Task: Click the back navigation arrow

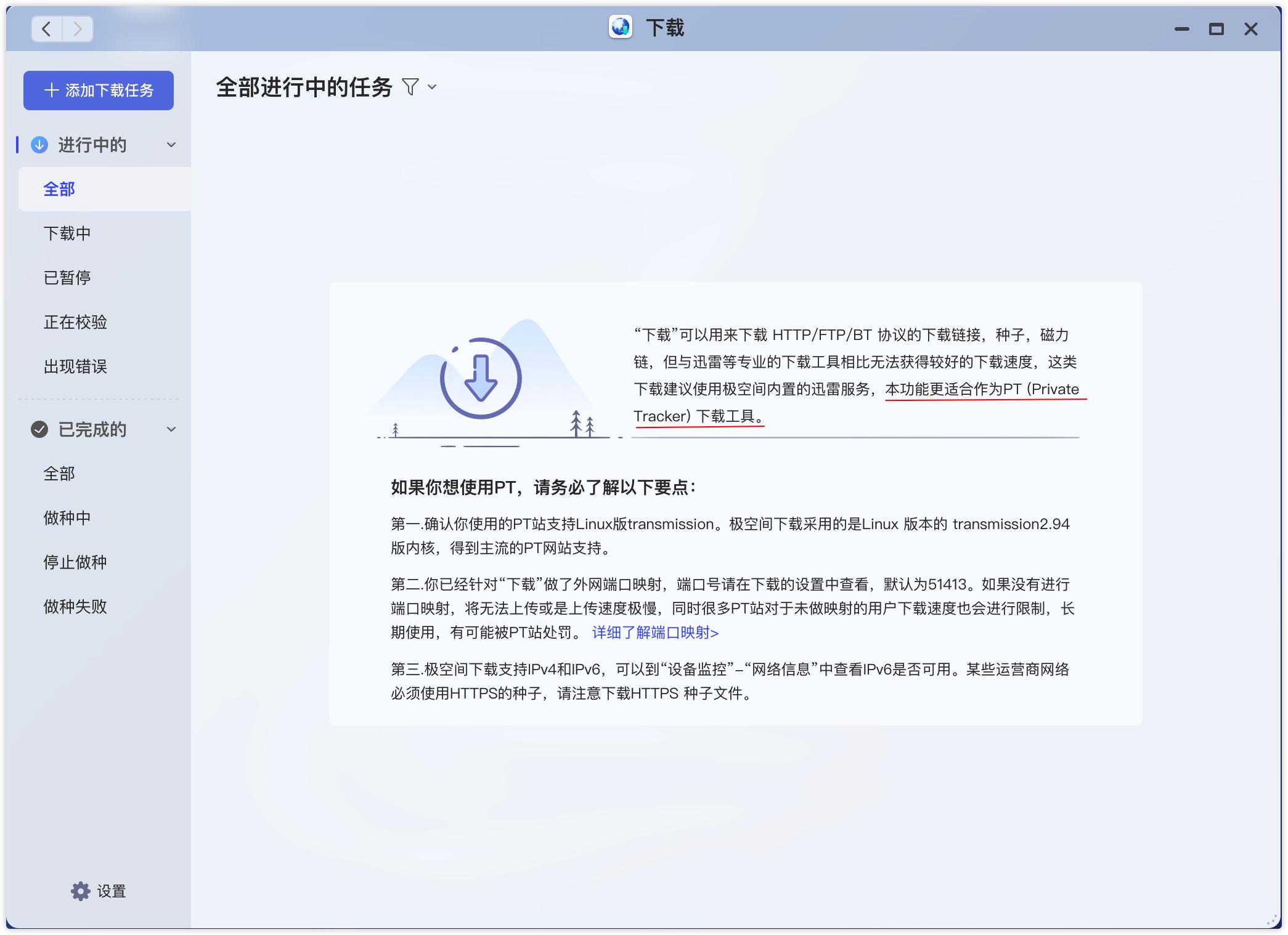Action: (x=45, y=29)
